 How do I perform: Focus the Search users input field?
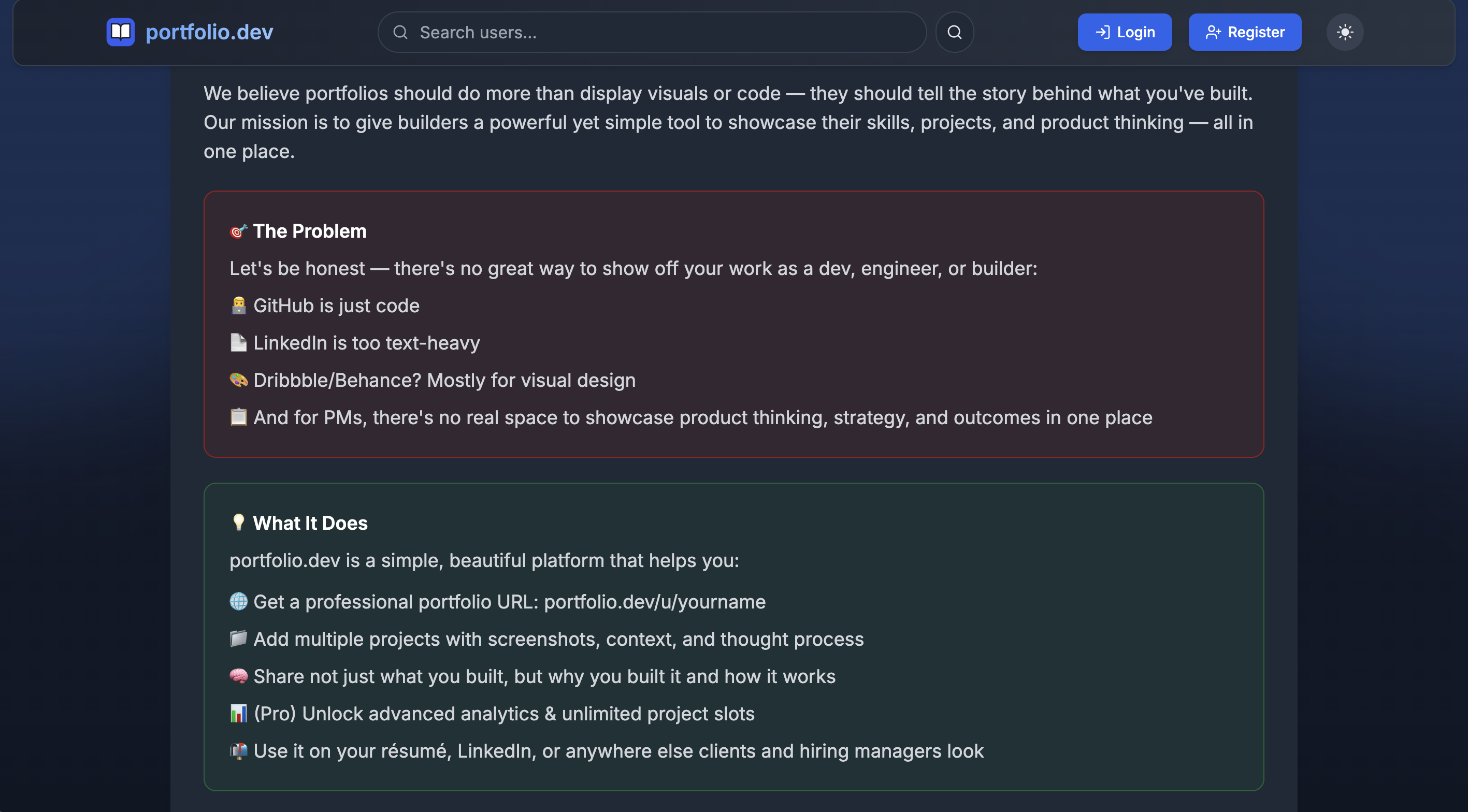(x=652, y=32)
